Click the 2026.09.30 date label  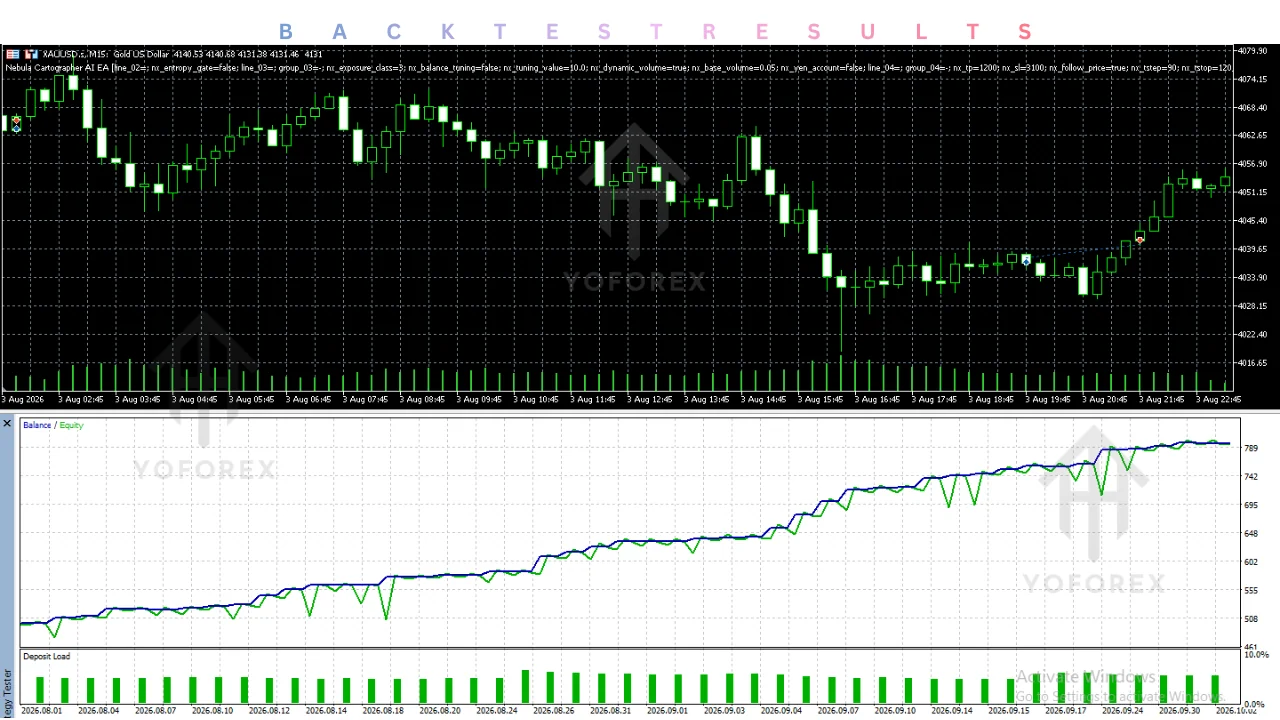tap(1180, 711)
